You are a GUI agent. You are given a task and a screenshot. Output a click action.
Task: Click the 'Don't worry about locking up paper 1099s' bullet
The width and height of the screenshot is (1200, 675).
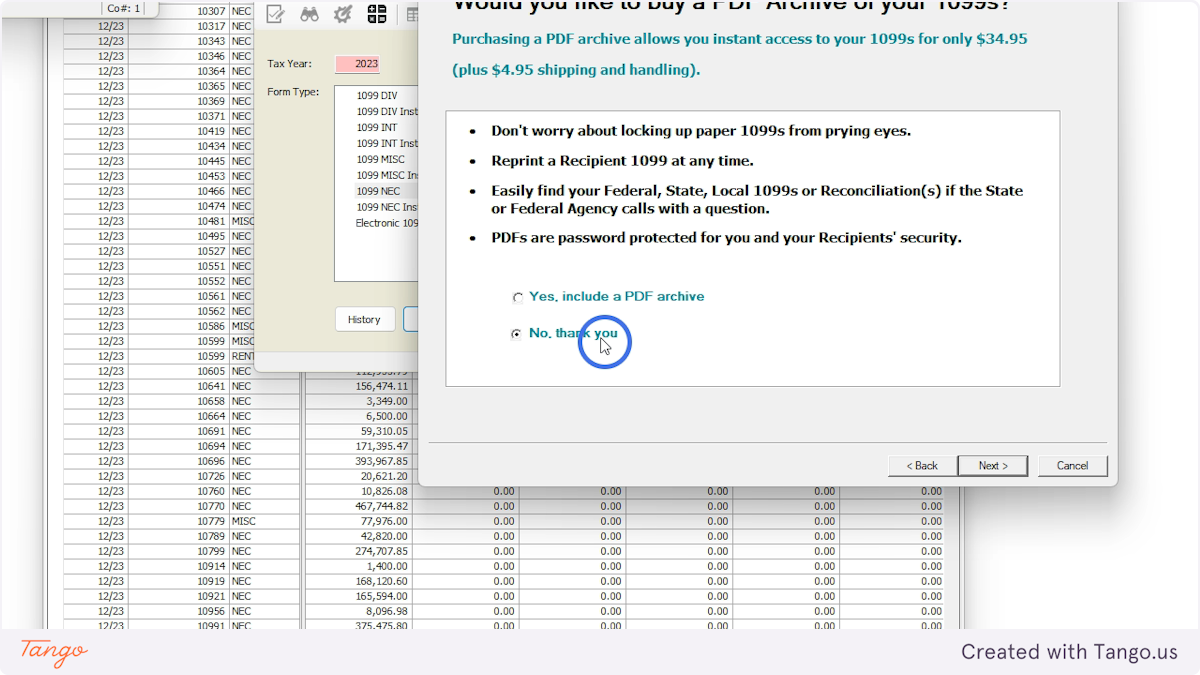point(701,131)
